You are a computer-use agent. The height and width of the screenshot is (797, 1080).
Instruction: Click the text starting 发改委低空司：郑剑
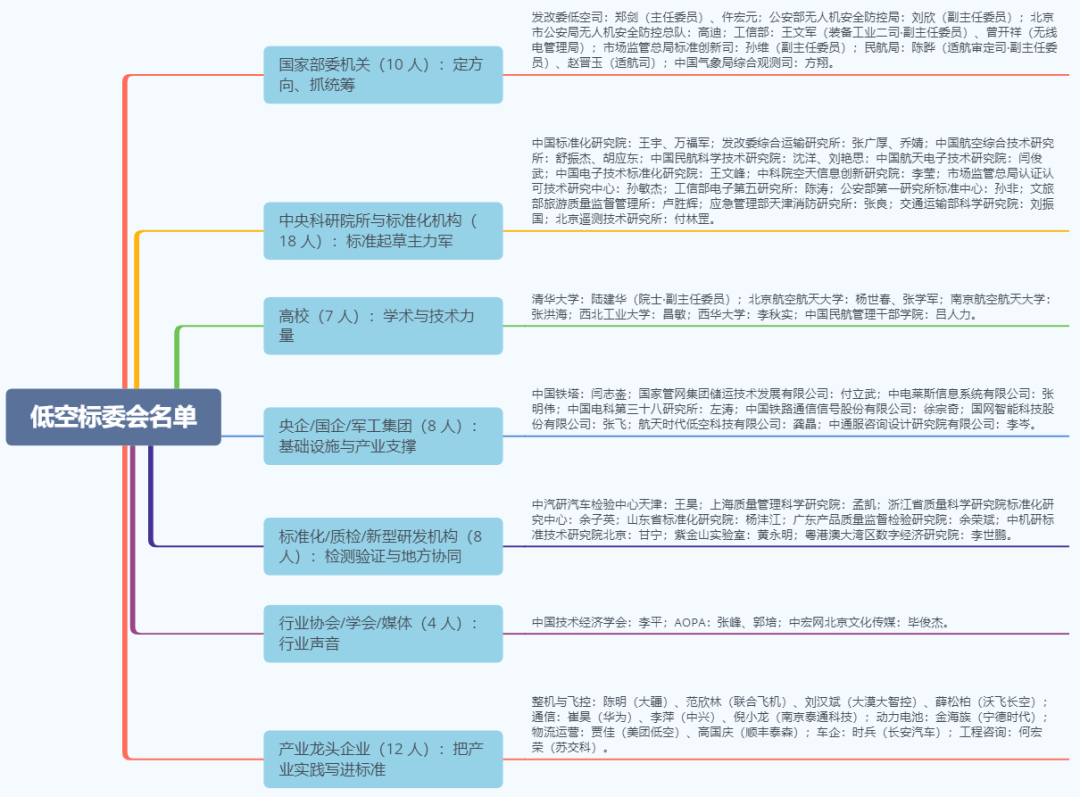click(x=793, y=40)
